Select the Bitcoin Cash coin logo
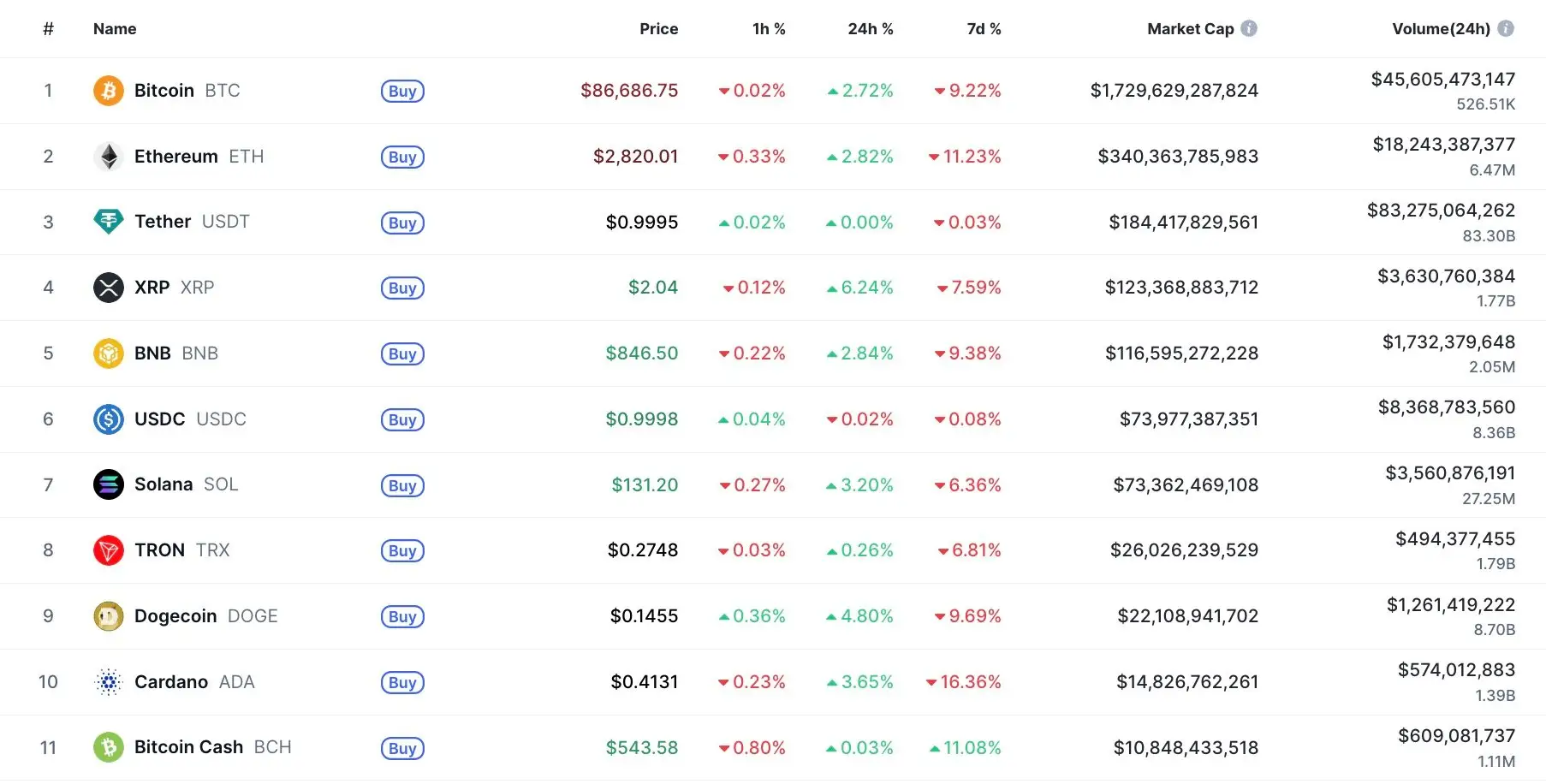Image resolution: width=1546 pixels, height=784 pixels. 108,746
